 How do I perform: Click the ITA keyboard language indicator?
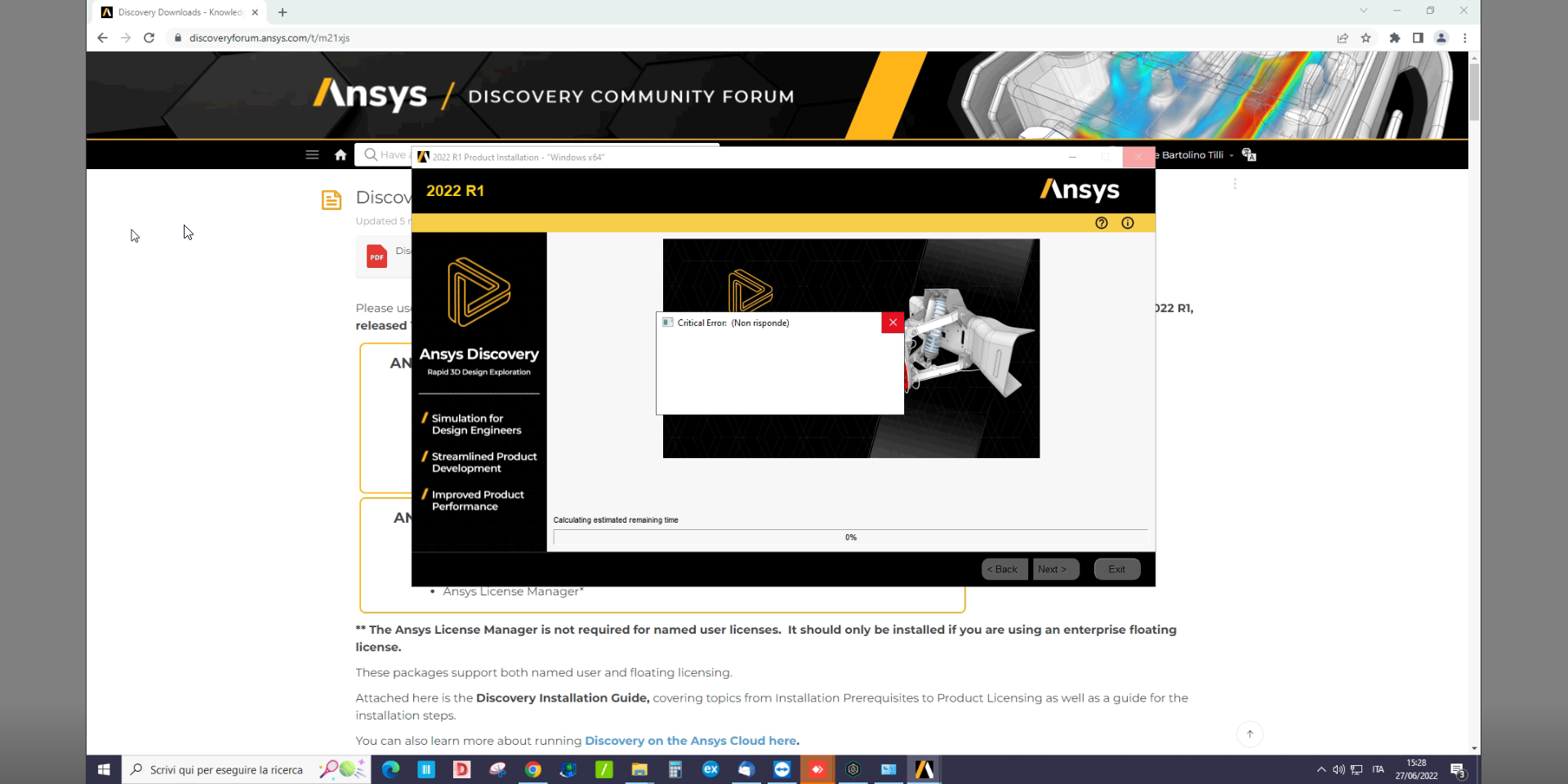click(x=1379, y=769)
